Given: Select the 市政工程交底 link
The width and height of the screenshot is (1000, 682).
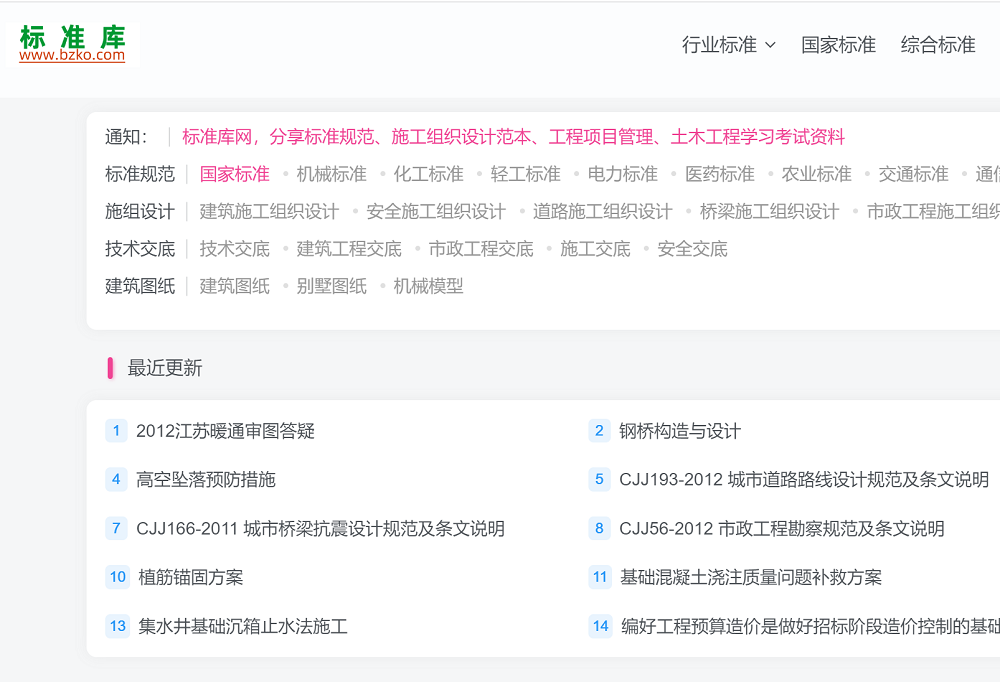Looking at the screenshot, I should (481, 249).
